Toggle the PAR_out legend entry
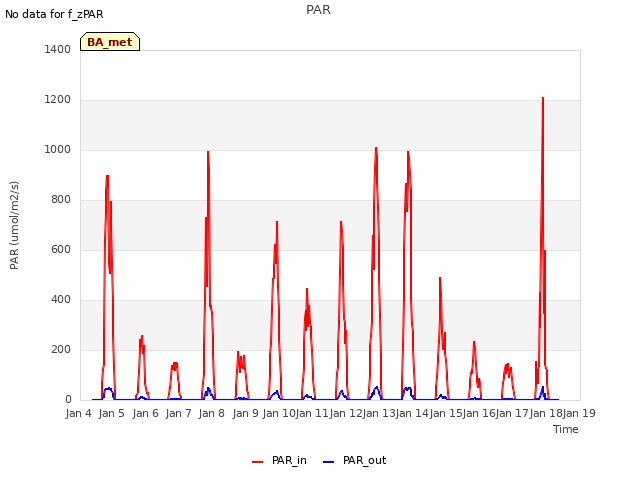The width and height of the screenshot is (640, 480). pyautogui.click(x=354, y=460)
